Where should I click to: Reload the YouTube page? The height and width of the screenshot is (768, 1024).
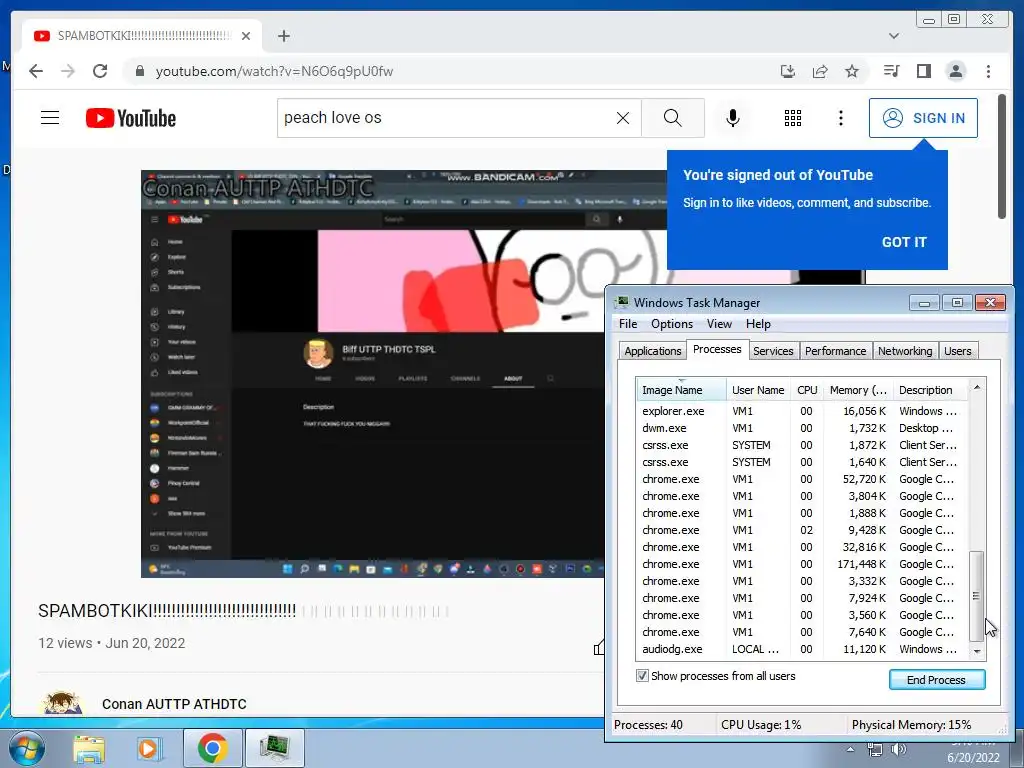click(100, 71)
